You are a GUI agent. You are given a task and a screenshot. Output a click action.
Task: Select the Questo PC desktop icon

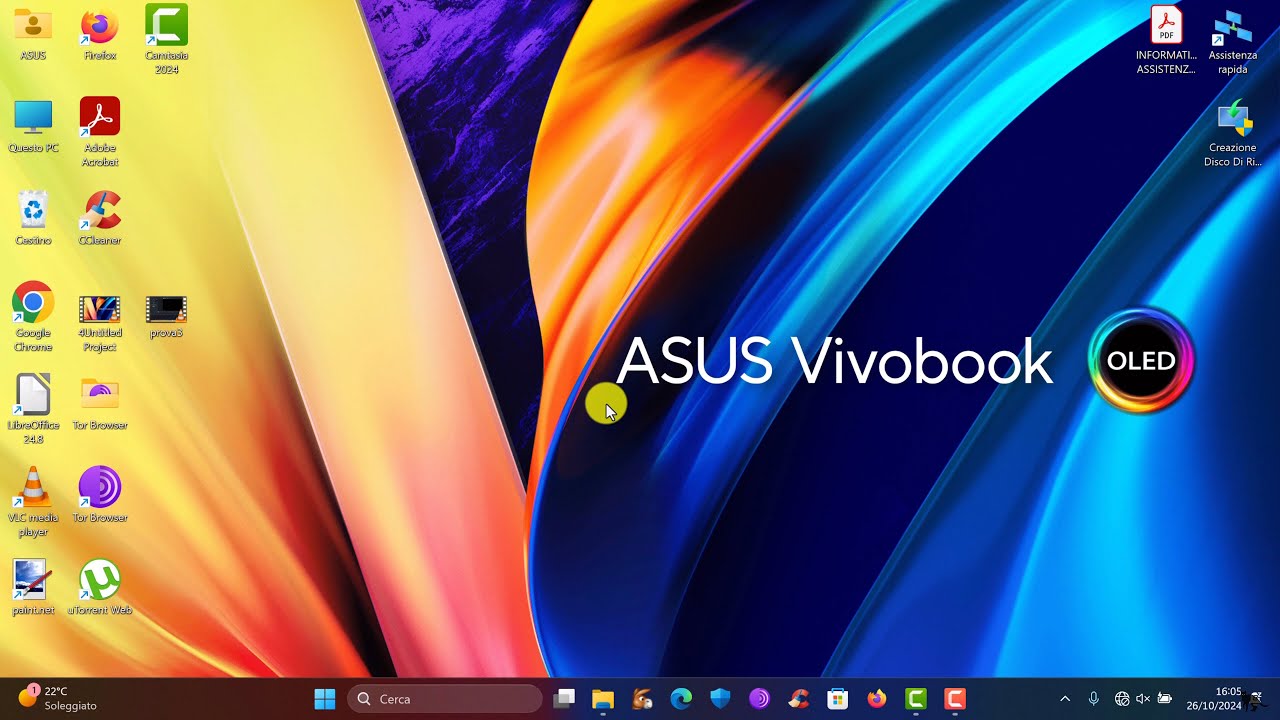point(33,126)
